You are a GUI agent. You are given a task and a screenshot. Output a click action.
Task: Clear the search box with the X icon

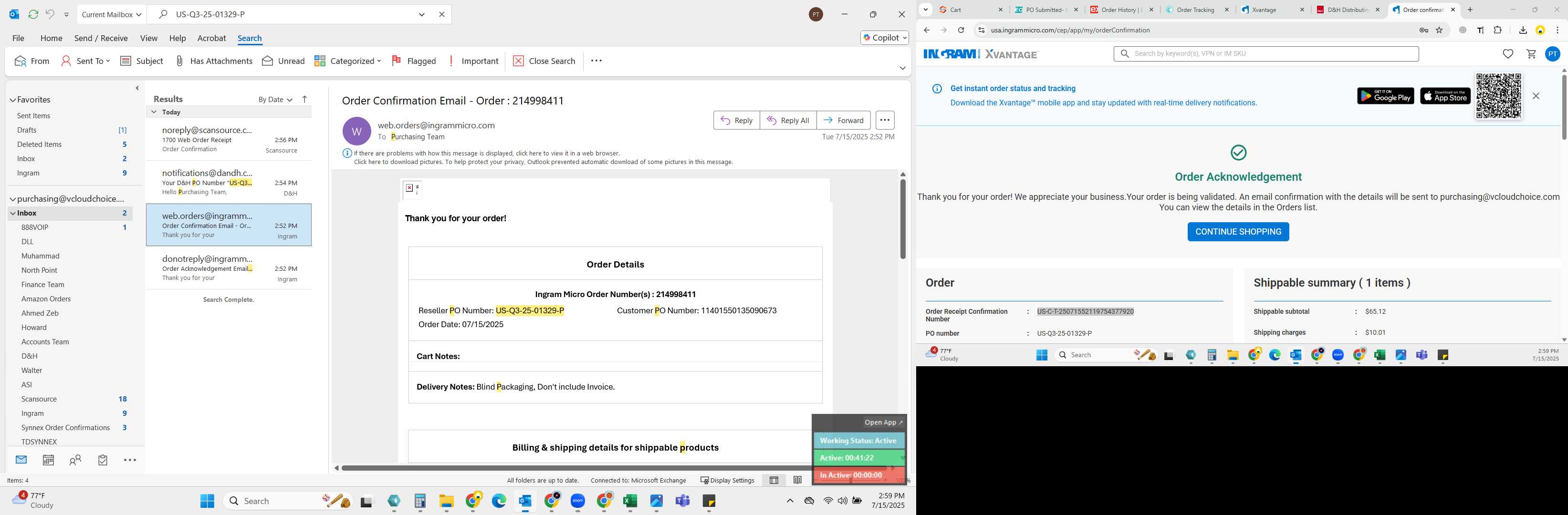click(x=442, y=14)
